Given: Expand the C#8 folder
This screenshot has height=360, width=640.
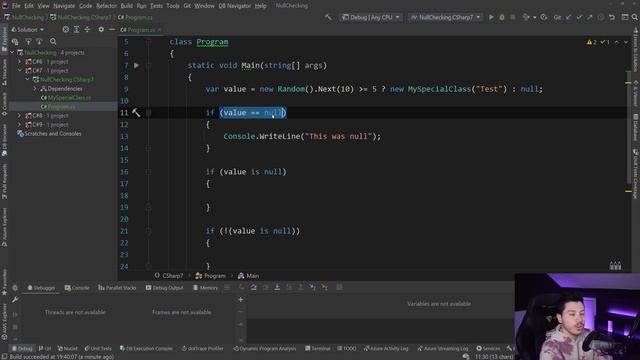Looking at the screenshot, I should tap(20, 116).
